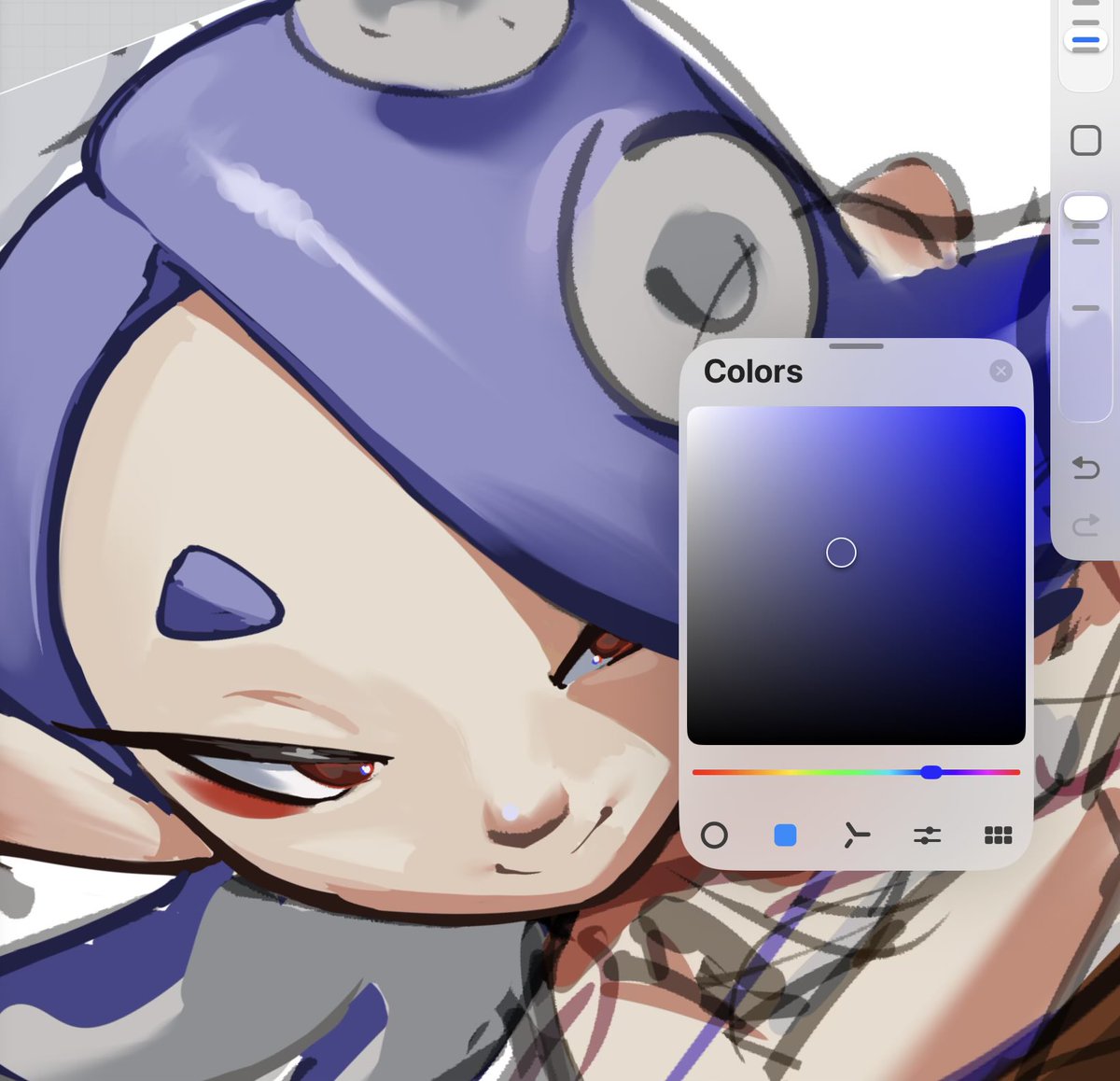Open the Value sliders color tab
The height and width of the screenshot is (1081, 1120).
[x=927, y=835]
